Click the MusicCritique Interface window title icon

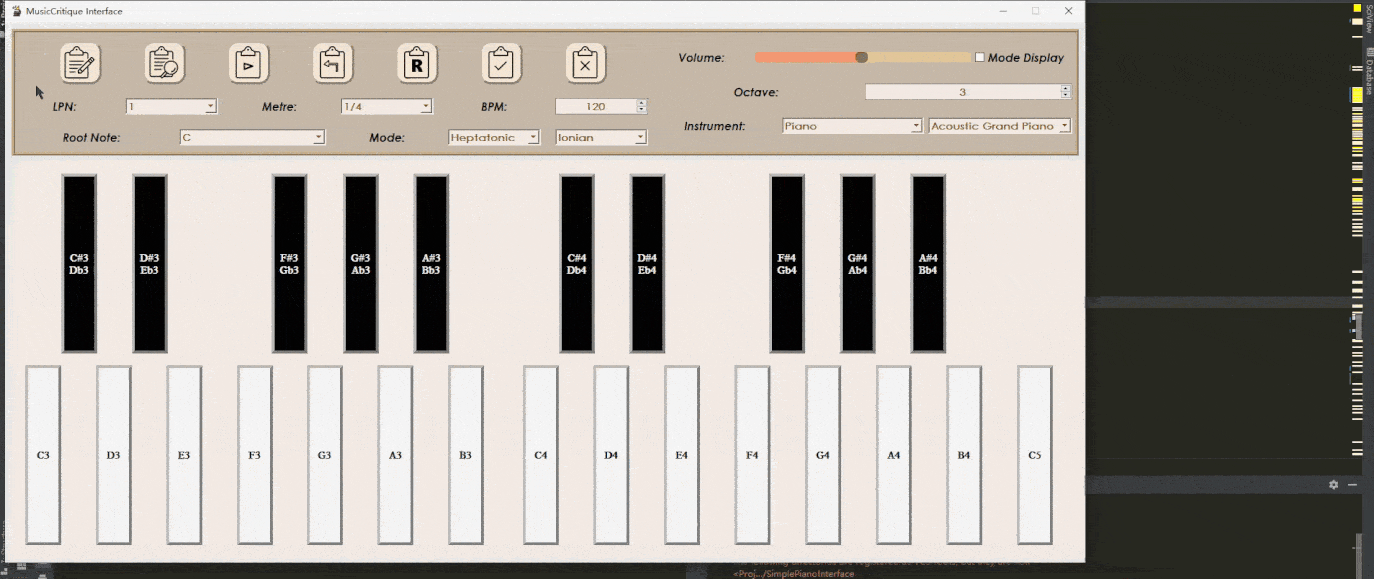point(15,10)
